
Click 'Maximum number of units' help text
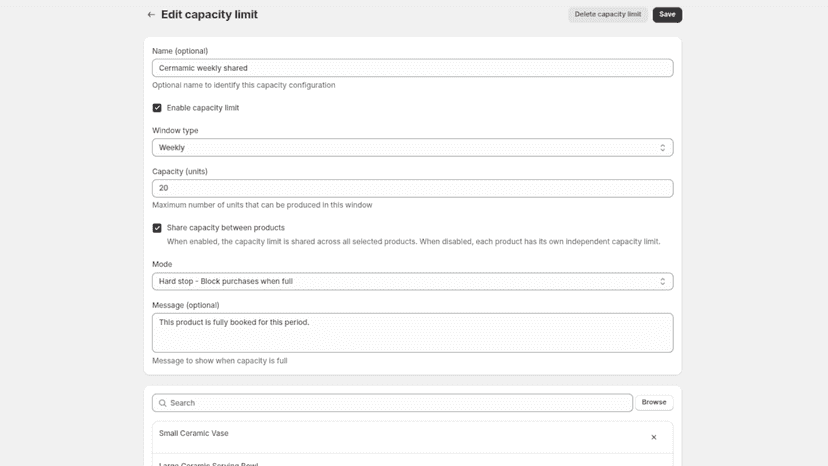tap(262, 205)
